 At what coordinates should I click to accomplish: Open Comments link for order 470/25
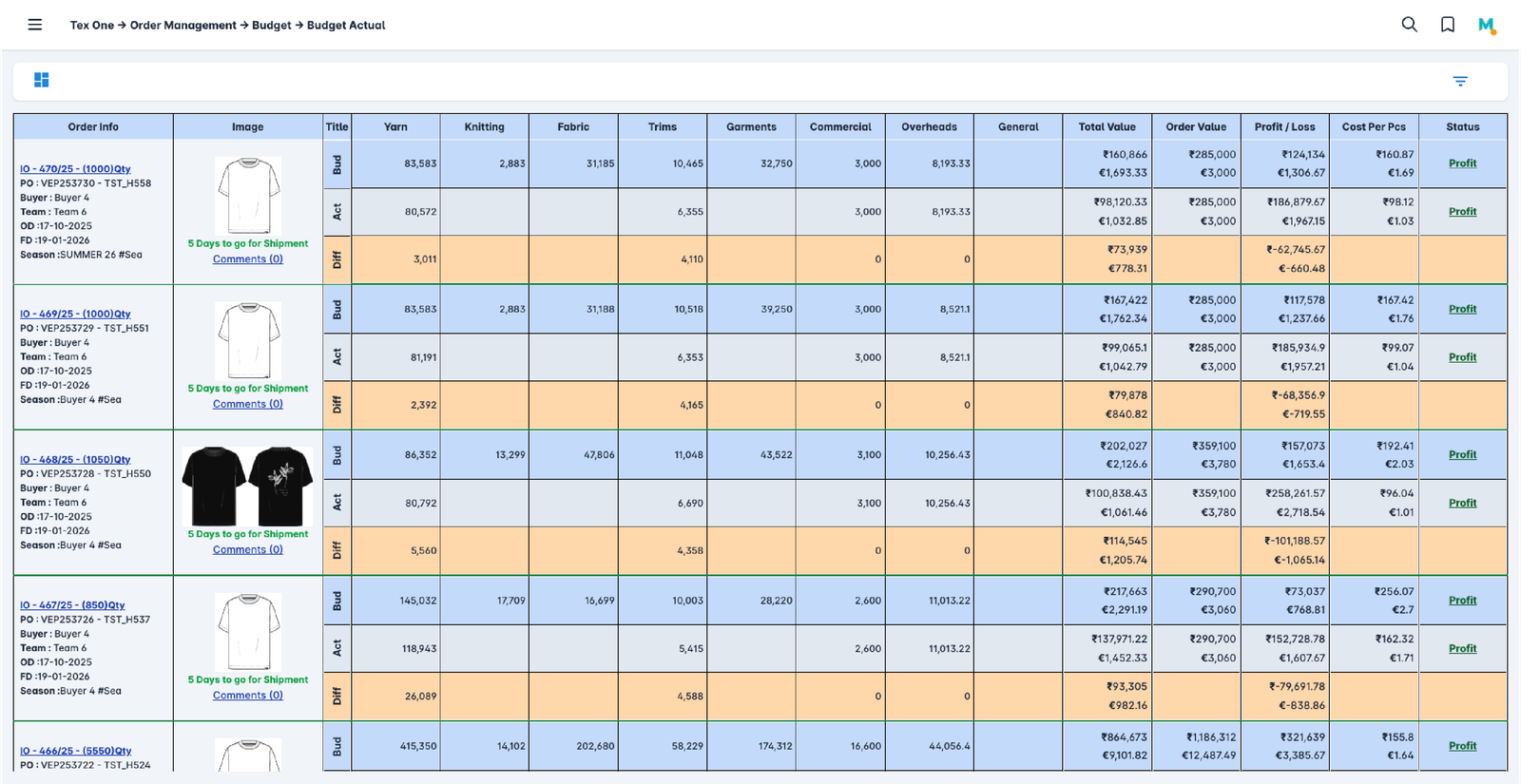[247, 259]
